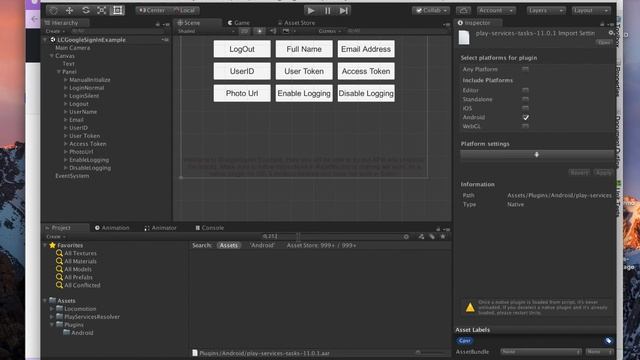640x360 pixels.
Task: Toggle the WebGL platform checkbox
Action: point(526,126)
